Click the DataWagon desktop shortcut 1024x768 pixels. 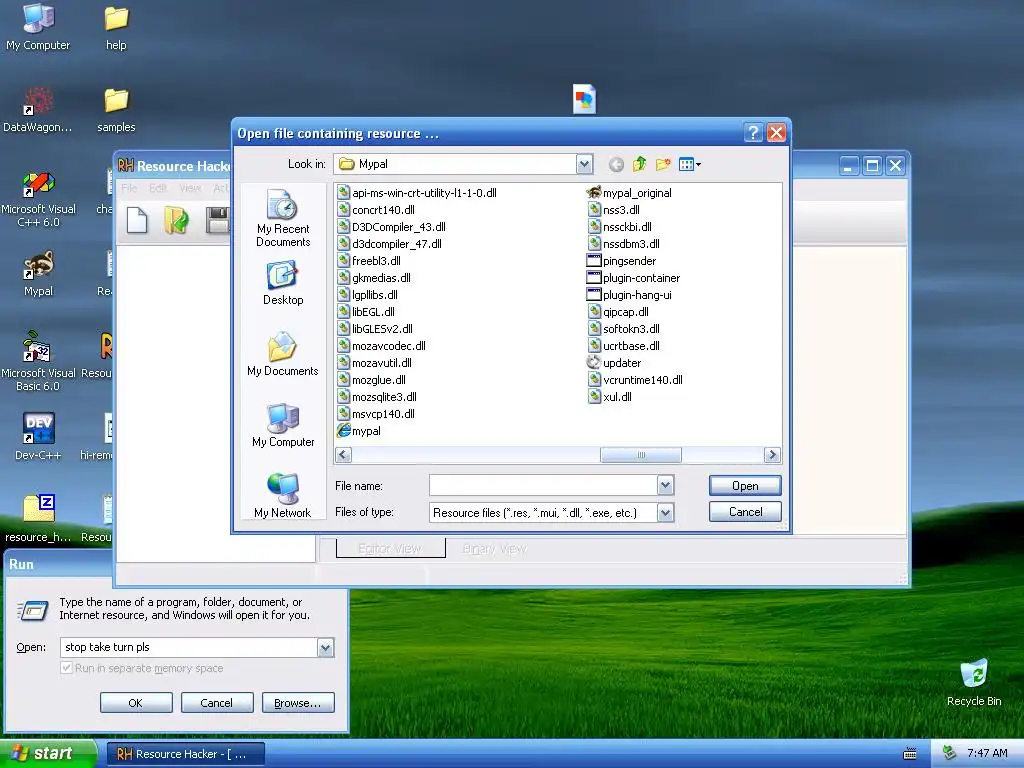tap(38, 110)
